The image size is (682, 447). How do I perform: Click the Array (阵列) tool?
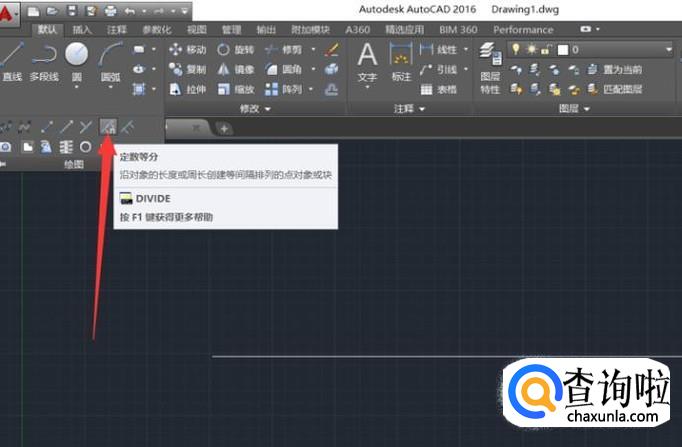click(x=283, y=89)
